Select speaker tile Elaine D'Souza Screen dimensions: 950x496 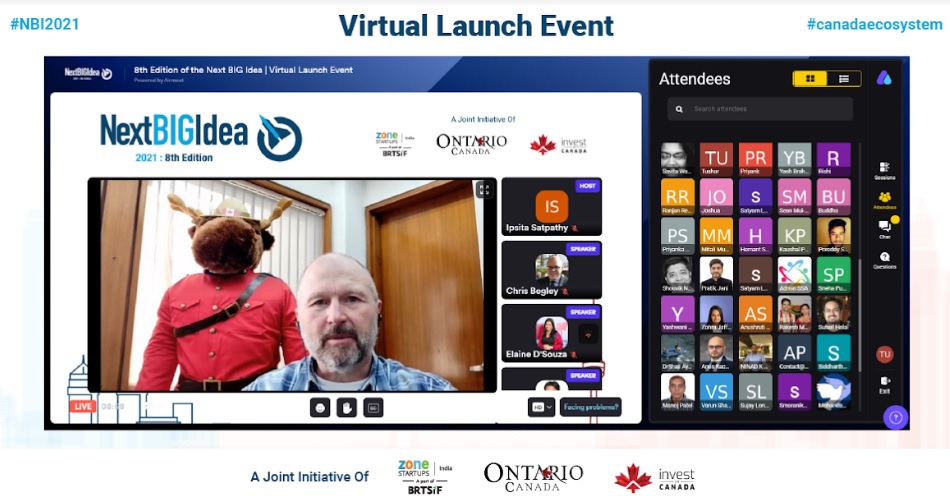[551, 333]
